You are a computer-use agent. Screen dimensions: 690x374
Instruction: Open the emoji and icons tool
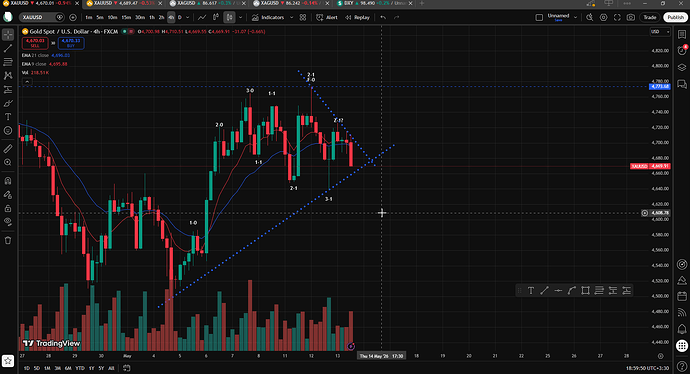[8, 131]
